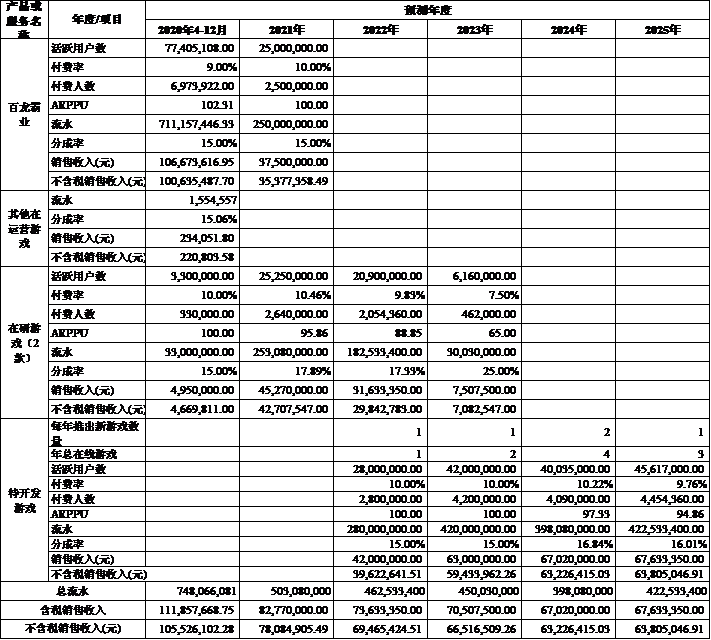Select the 180,000.00 cell in the third section
The width and height of the screenshot is (711, 640).
coord(197,314)
